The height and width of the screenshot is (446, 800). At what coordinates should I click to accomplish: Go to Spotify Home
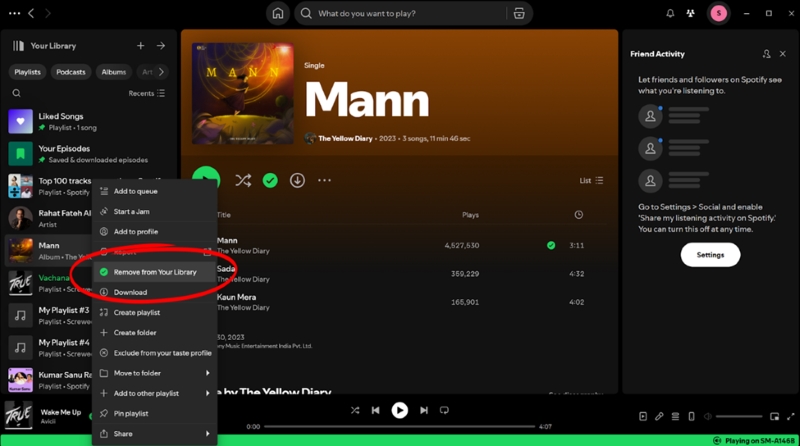[278, 13]
